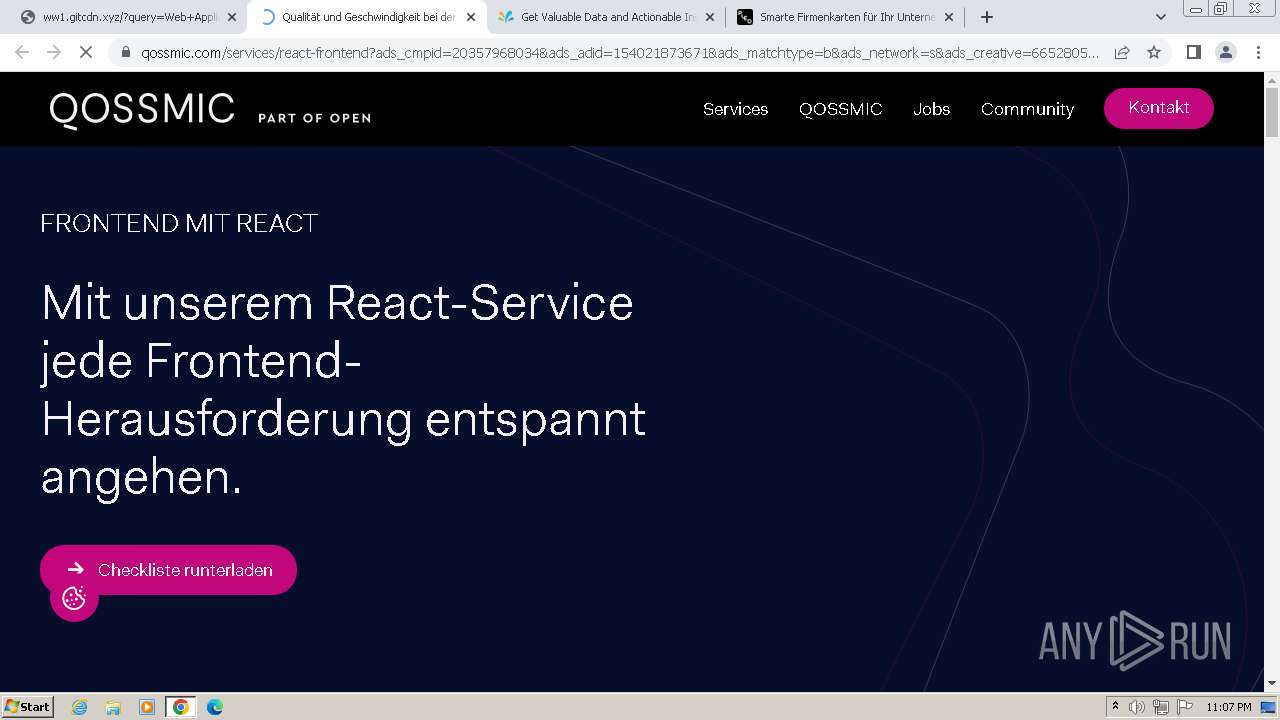Screen dimensions: 1280x720
Task: Open the cookie settings icon
Action: tap(74, 598)
